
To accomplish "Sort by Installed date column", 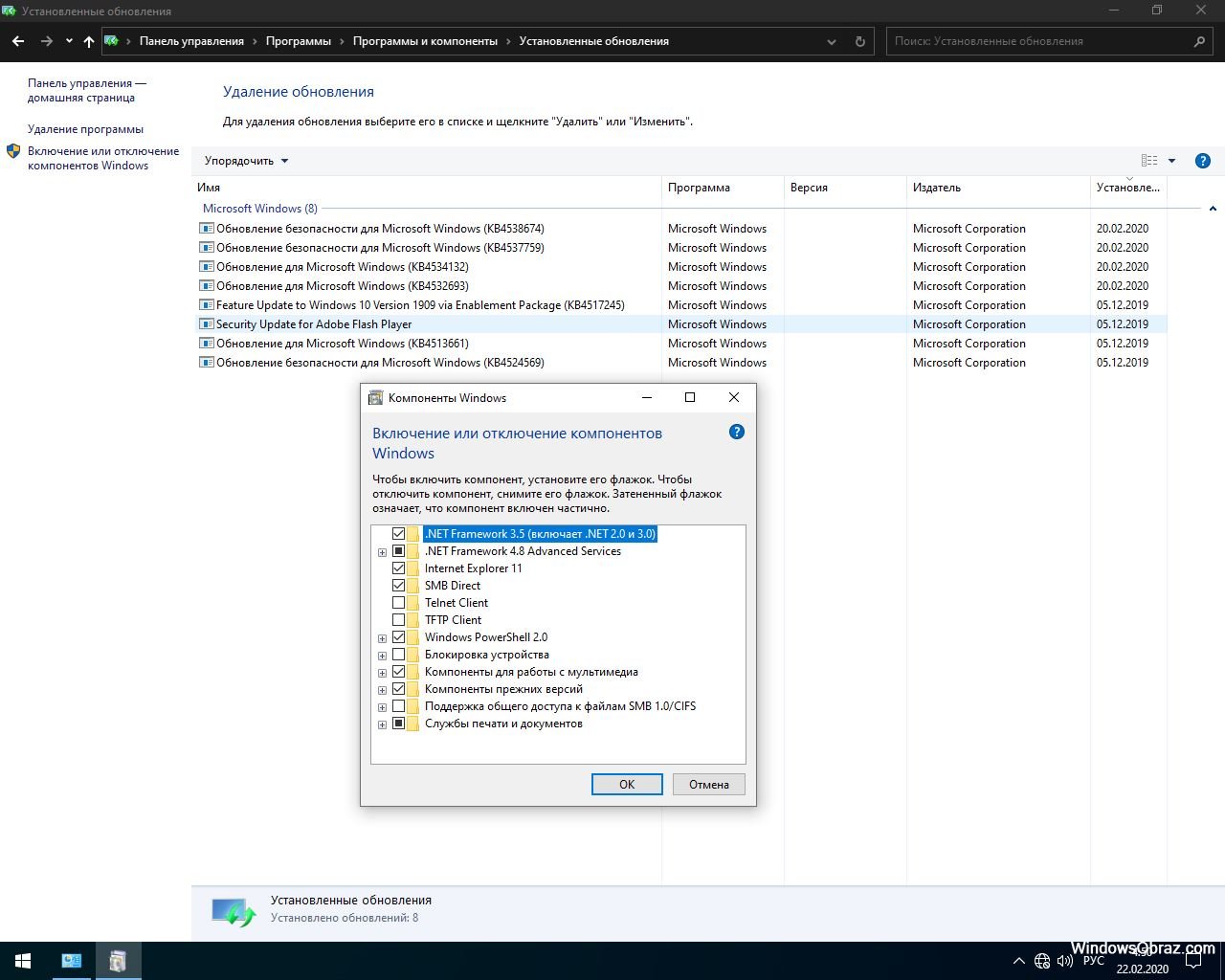I will click(1128, 188).
